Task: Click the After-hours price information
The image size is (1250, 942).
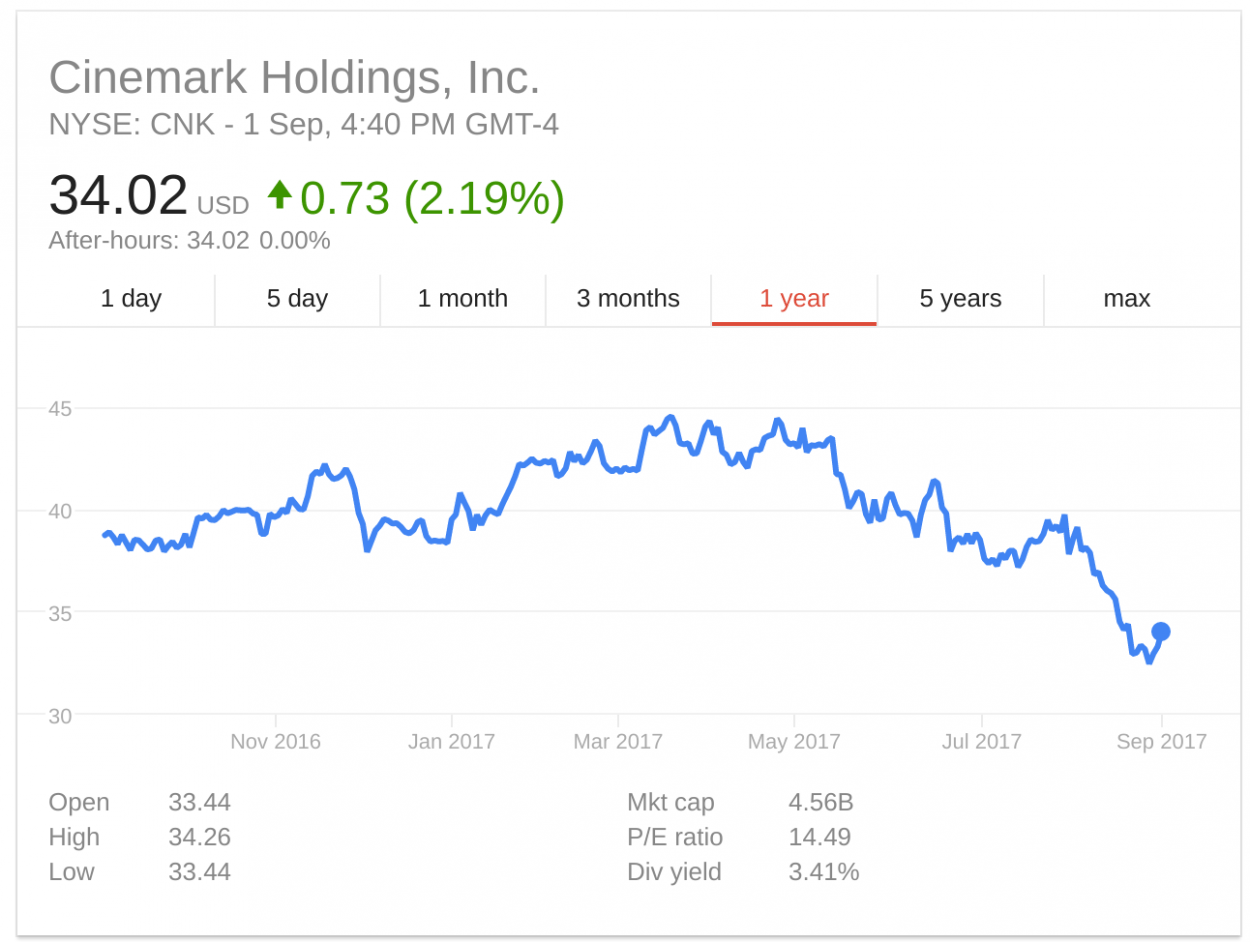Action: [x=188, y=240]
